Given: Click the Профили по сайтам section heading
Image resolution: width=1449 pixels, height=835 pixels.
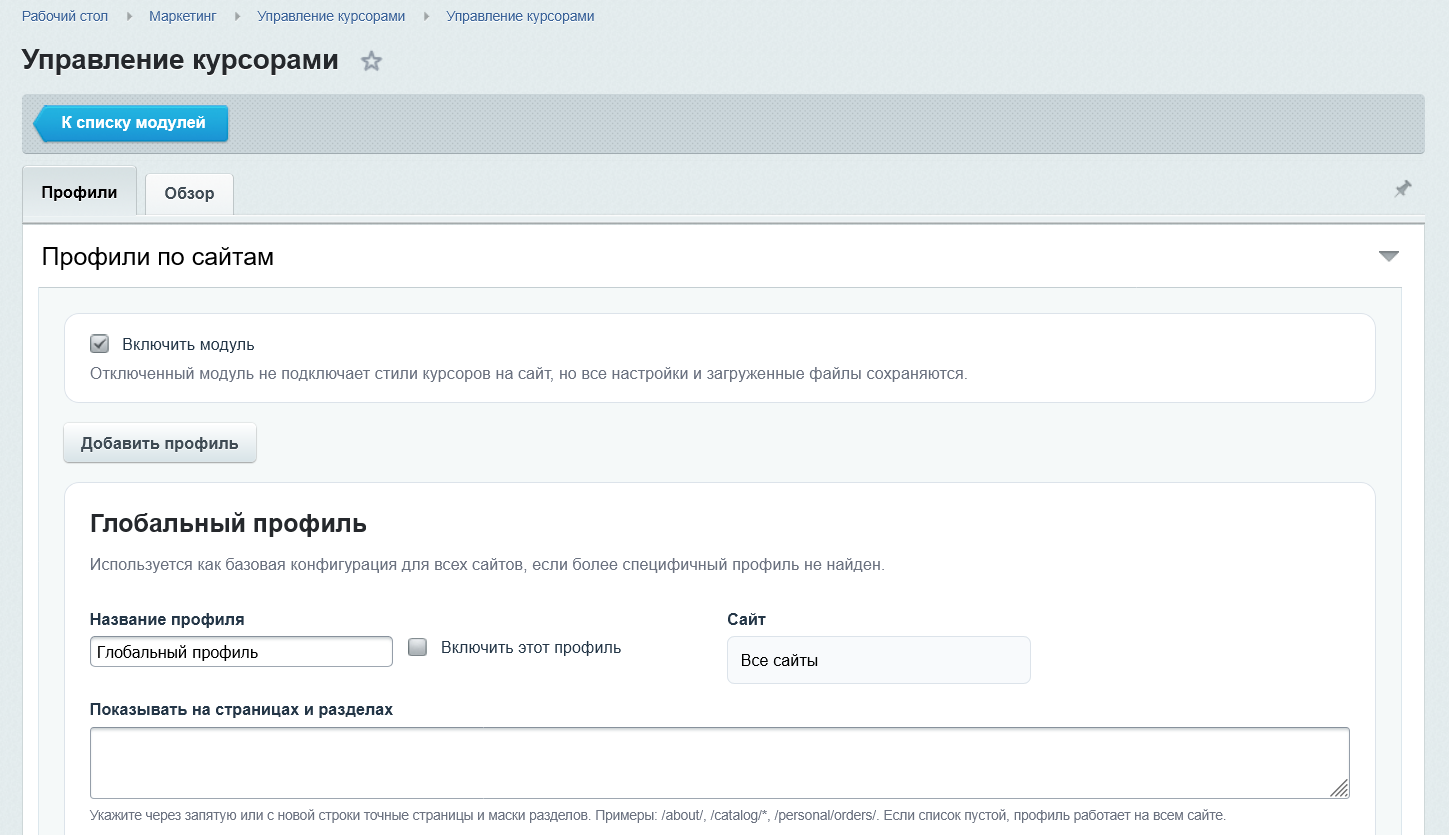Looking at the screenshot, I should point(158,257).
